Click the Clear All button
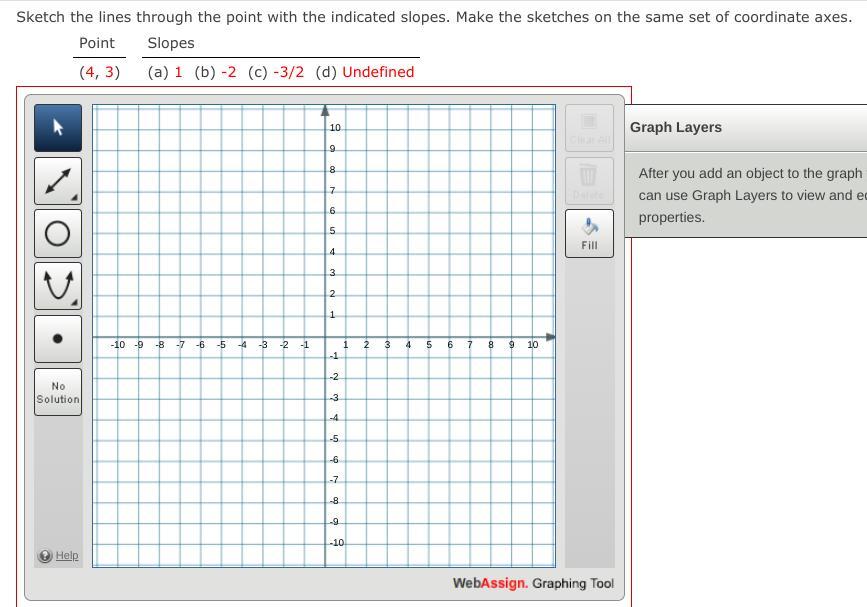The height and width of the screenshot is (607, 867). [589, 128]
